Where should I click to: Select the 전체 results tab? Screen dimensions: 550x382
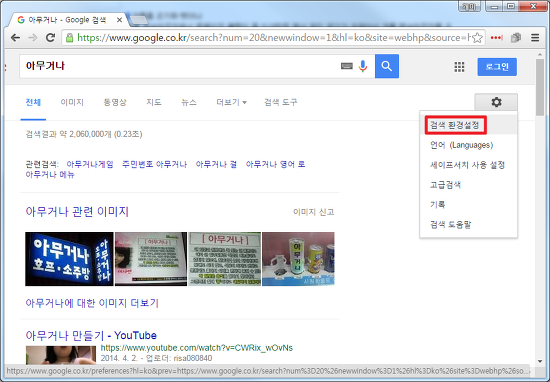click(x=33, y=102)
